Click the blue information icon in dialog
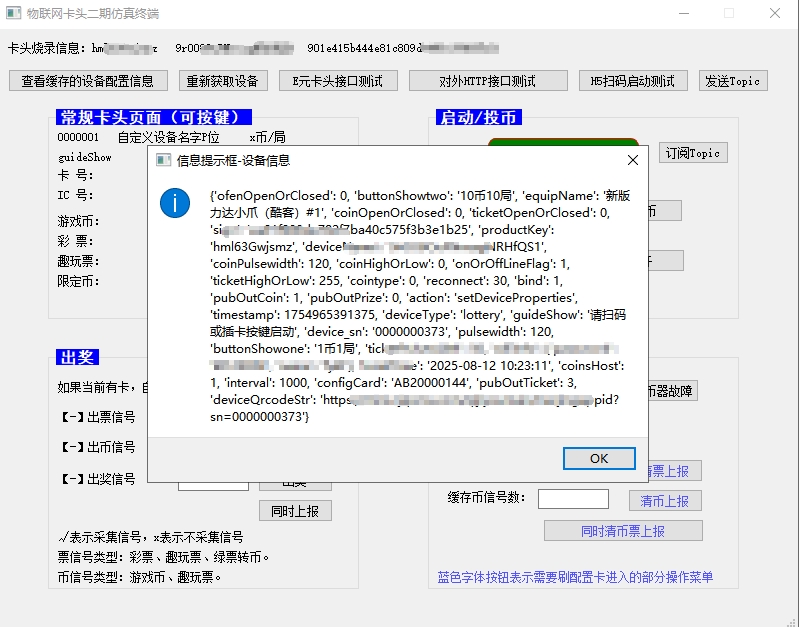Viewport: 799px width, 627px height. click(x=175, y=203)
